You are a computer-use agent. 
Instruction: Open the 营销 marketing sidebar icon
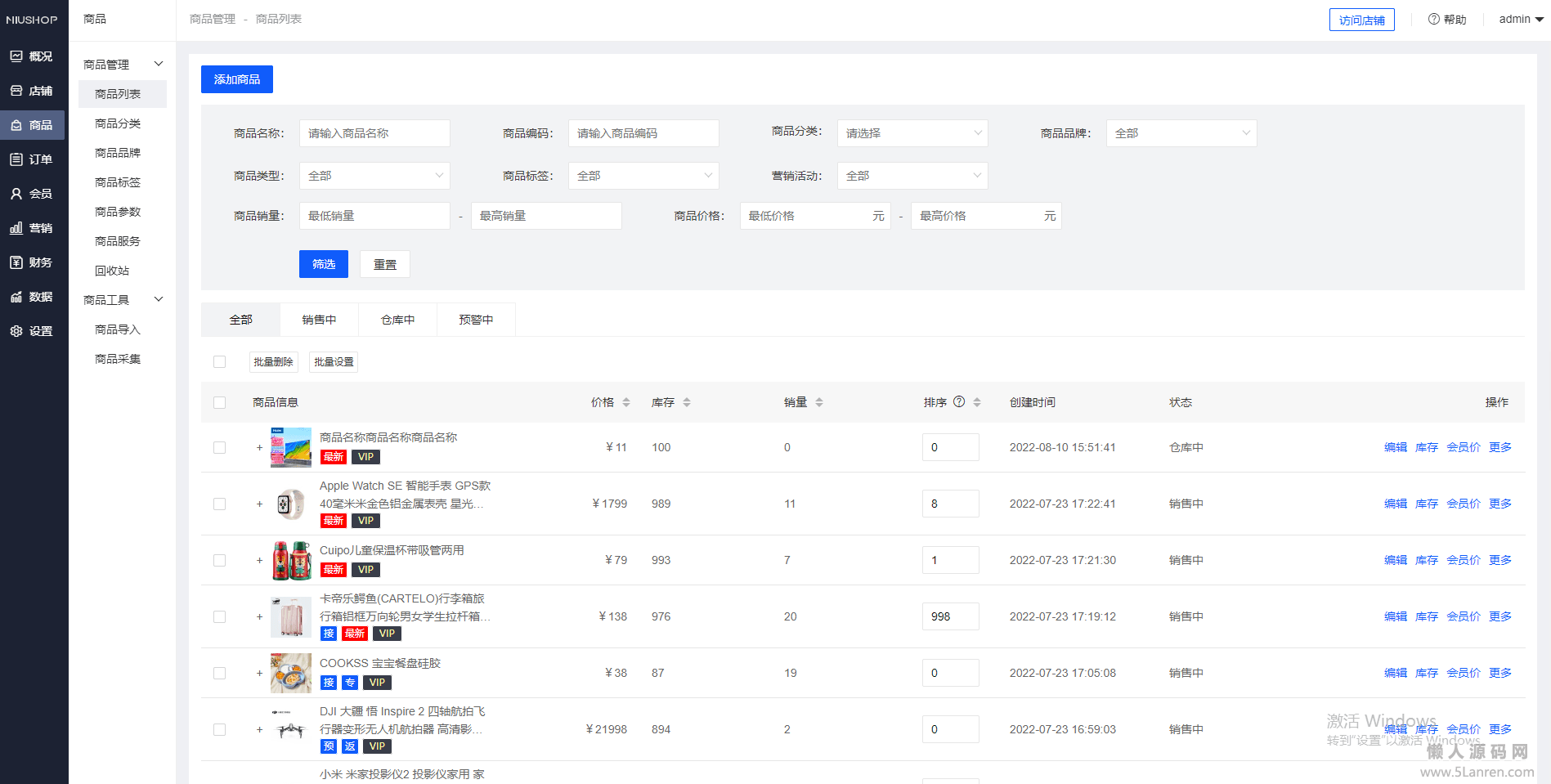(x=16, y=228)
